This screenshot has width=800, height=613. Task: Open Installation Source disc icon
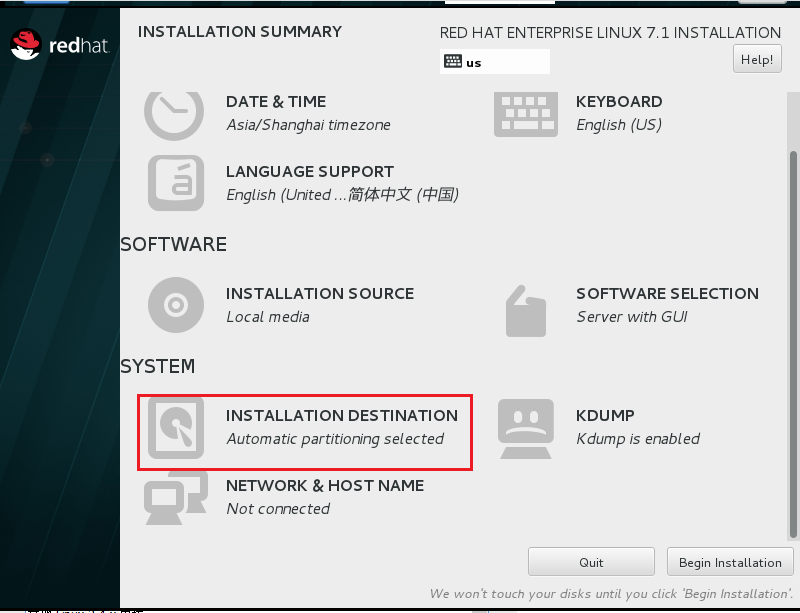[176, 305]
